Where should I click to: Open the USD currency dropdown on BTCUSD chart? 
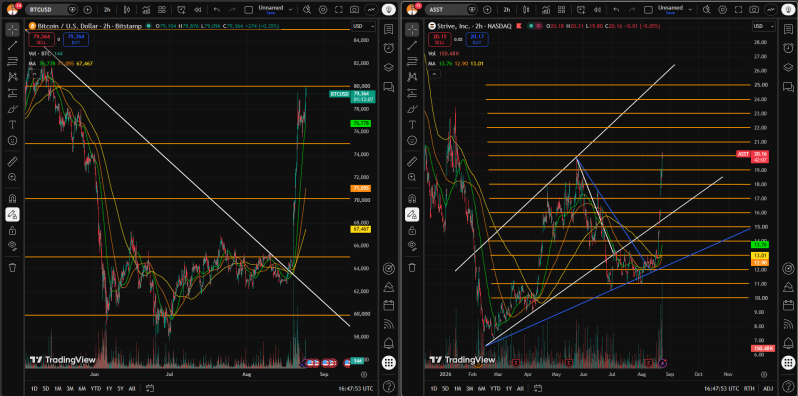click(x=363, y=26)
